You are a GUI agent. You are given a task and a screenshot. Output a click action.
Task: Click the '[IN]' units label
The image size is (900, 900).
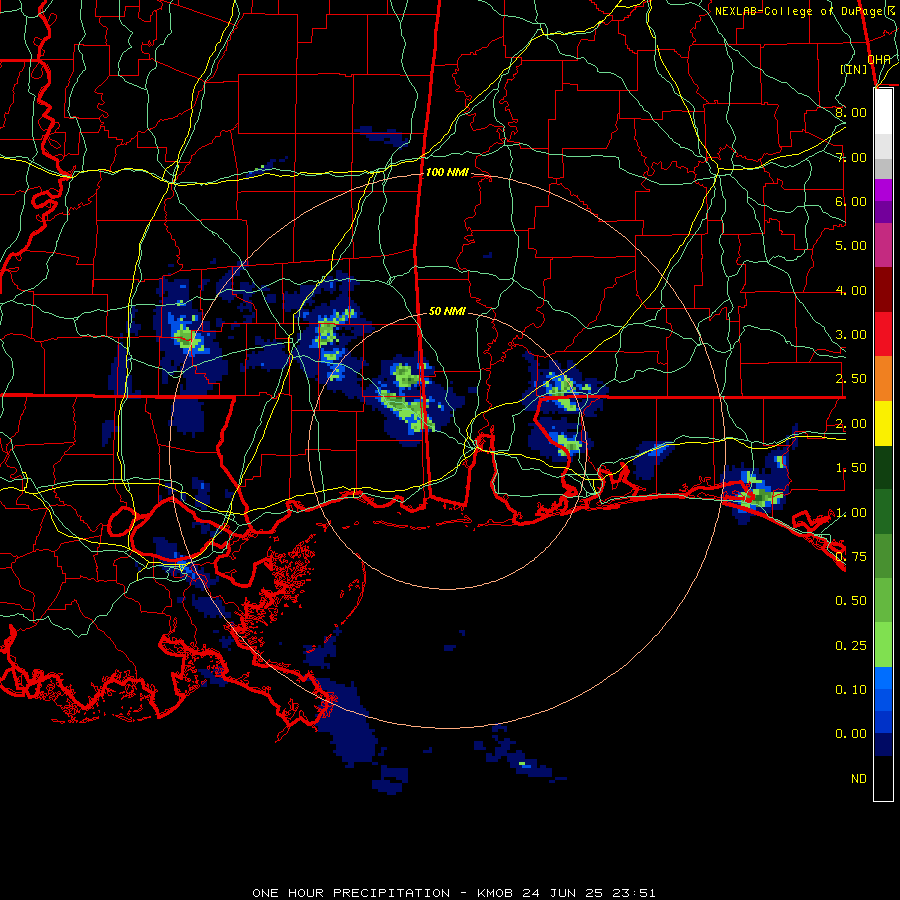coord(854,69)
